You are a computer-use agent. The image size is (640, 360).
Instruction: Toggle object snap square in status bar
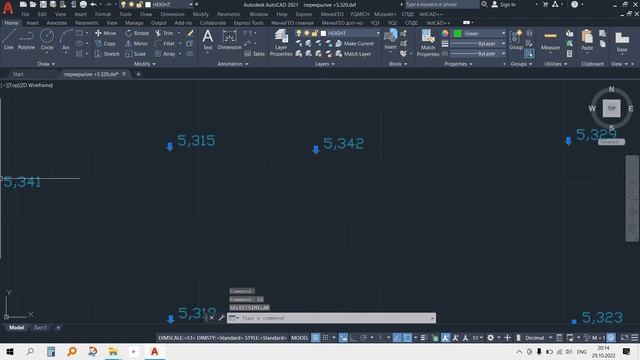pos(407,338)
